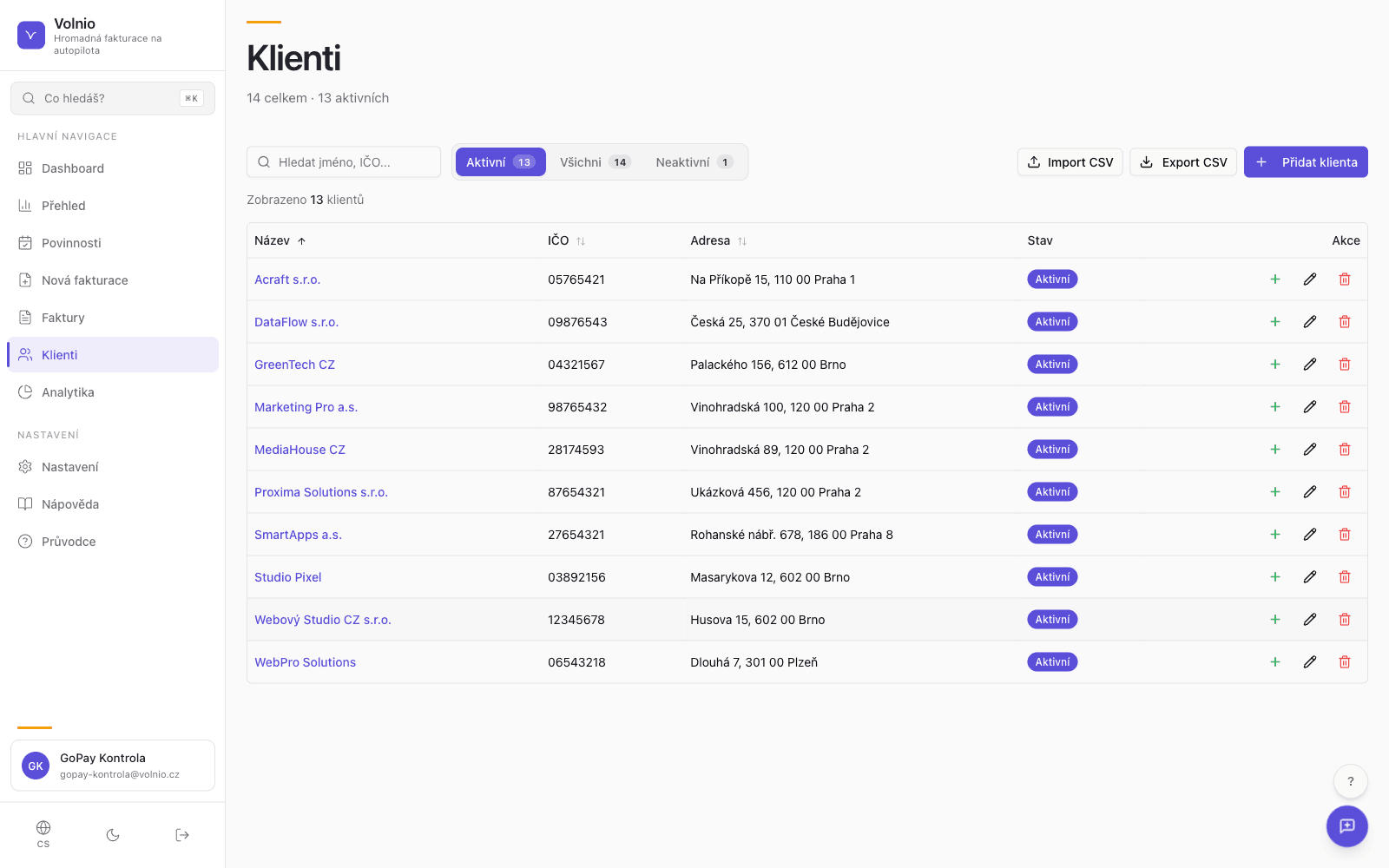The height and width of the screenshot is (868, 1389).
Task: Open Nápověda help page
Action: click(x=113, y=504)
